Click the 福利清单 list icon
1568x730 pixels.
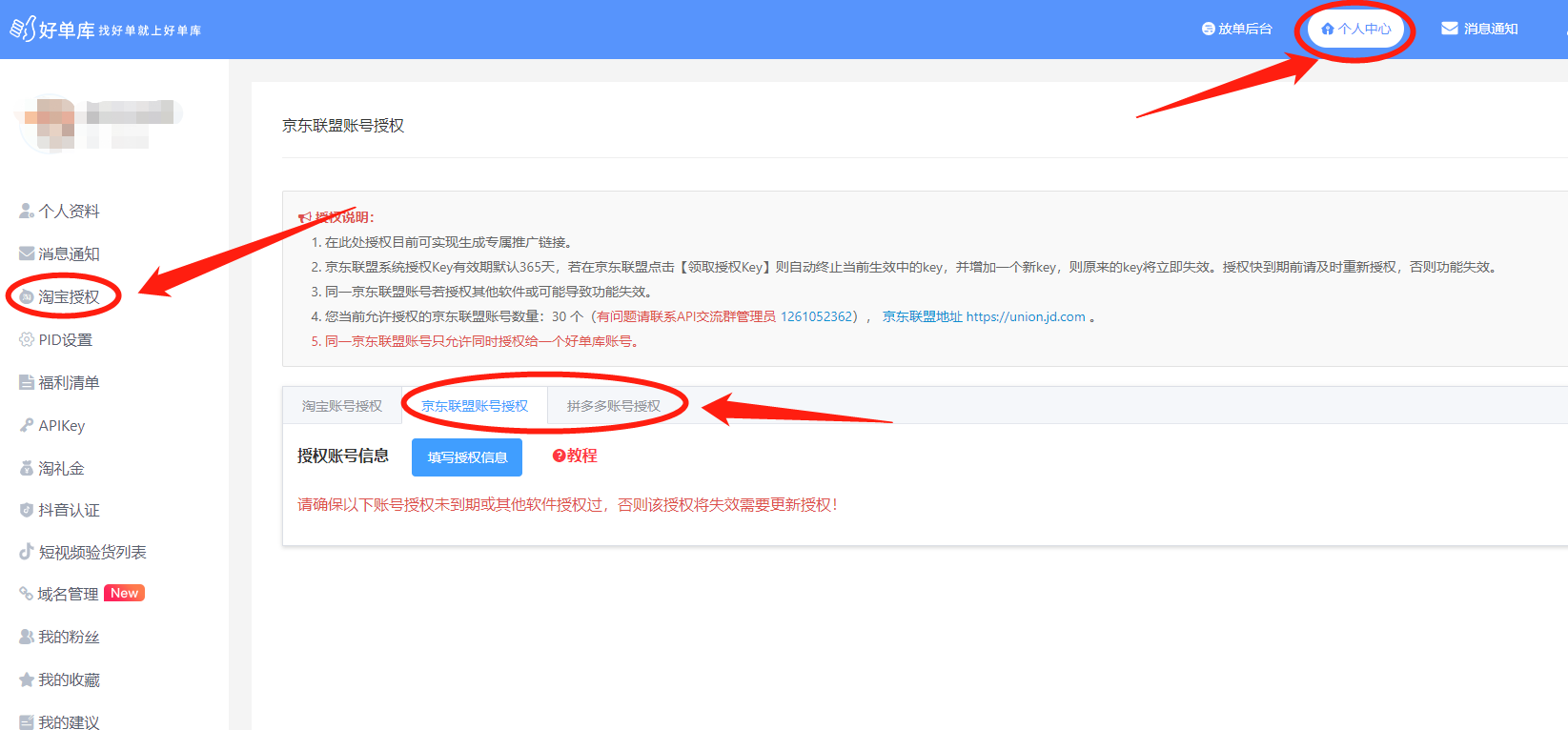(27, 382)
